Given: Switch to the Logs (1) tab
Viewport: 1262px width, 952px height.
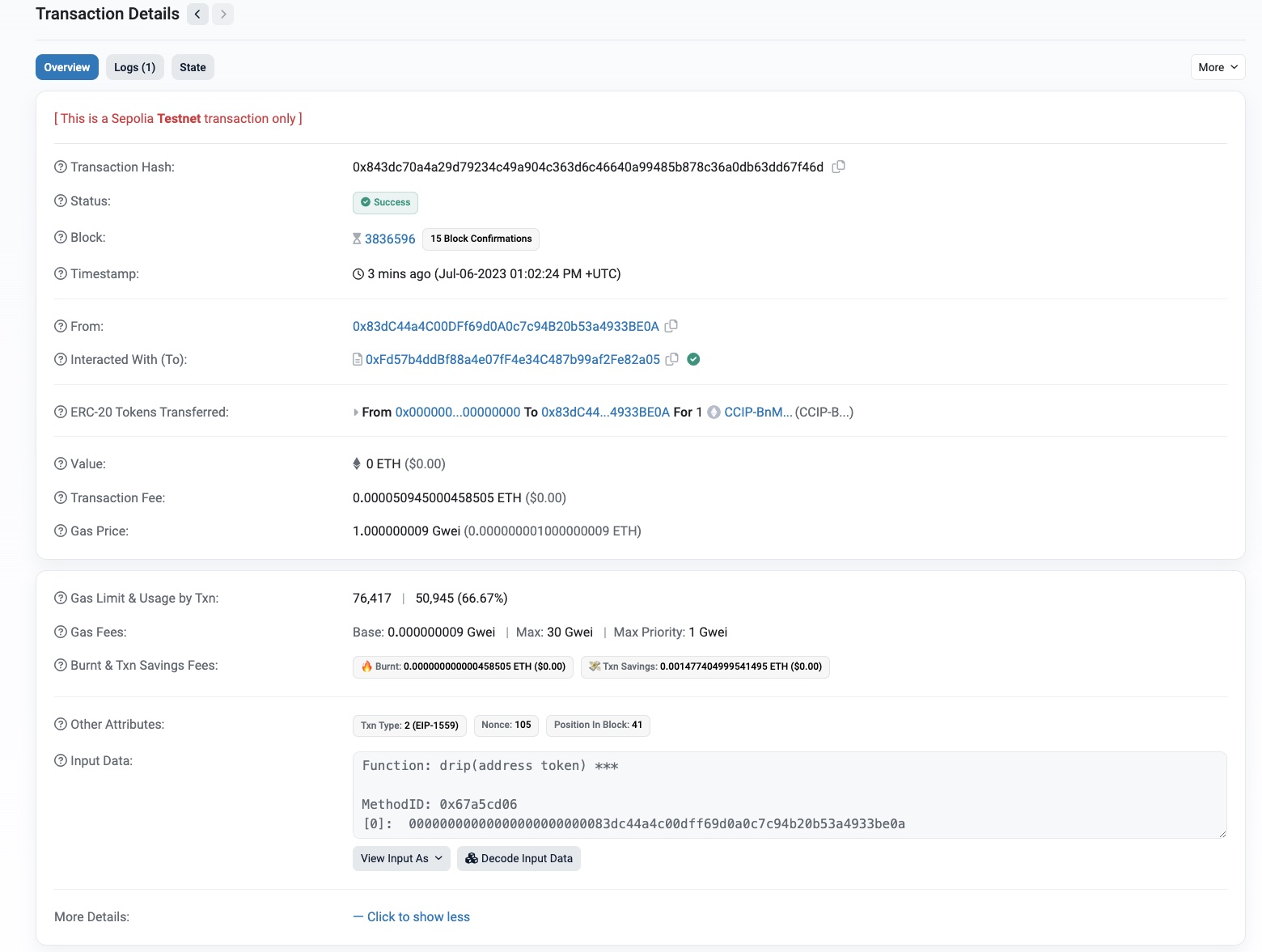Looking at the screenshot, I should (134, 67).
